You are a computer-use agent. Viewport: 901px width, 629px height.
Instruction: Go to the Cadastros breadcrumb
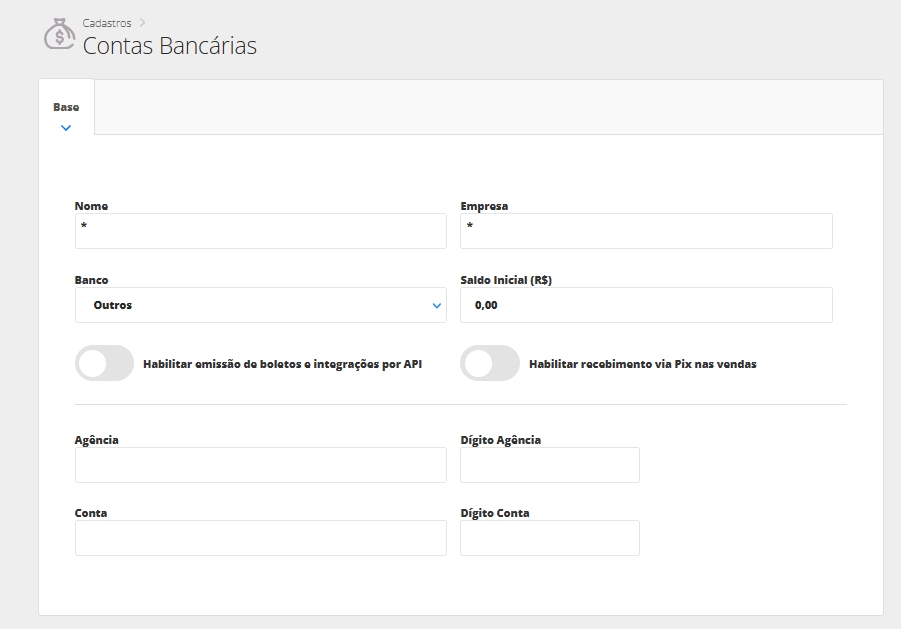point(107,23)
